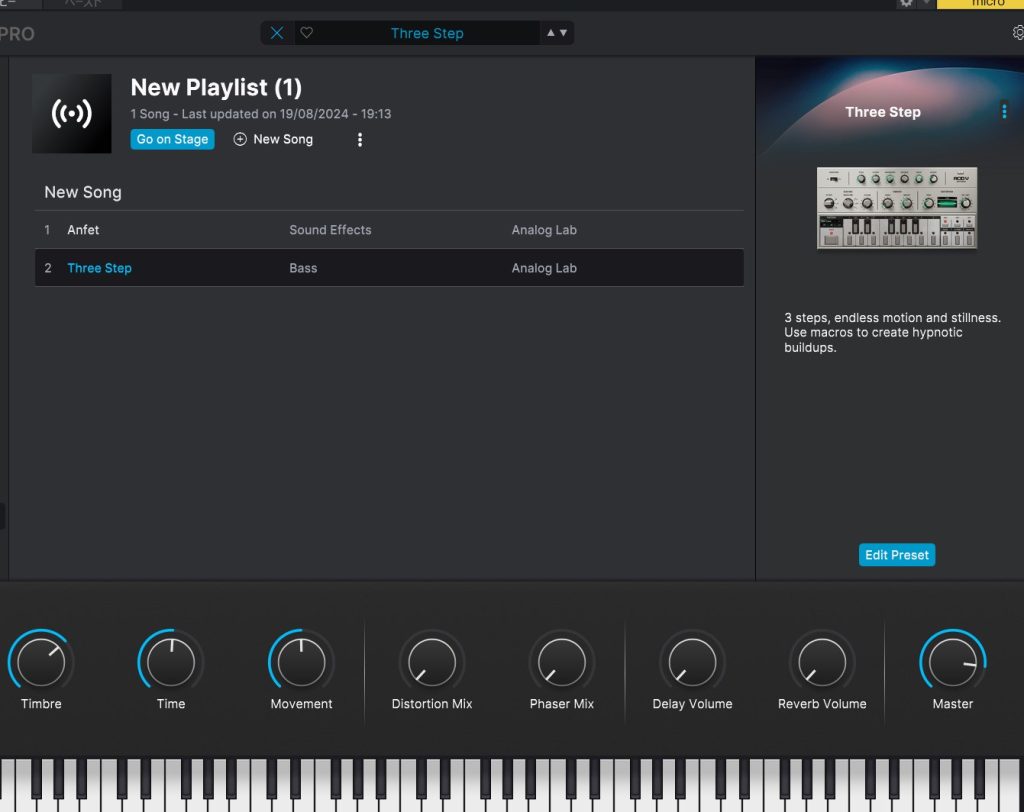
Task: Add a New Song to the playlist
Action: pyautogui.click(x=273, y=140)
